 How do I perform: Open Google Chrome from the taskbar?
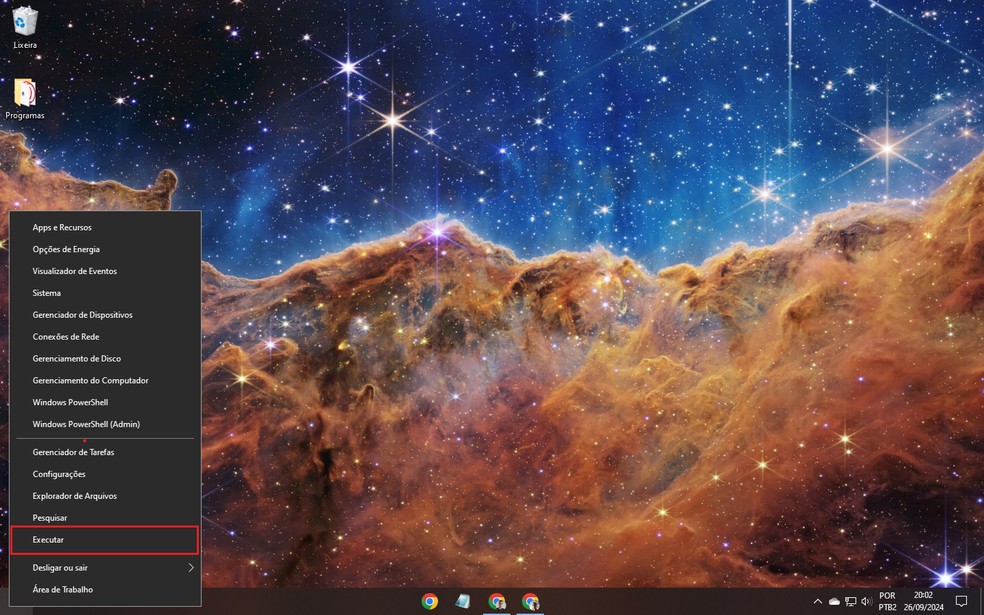tap(430, 602)
